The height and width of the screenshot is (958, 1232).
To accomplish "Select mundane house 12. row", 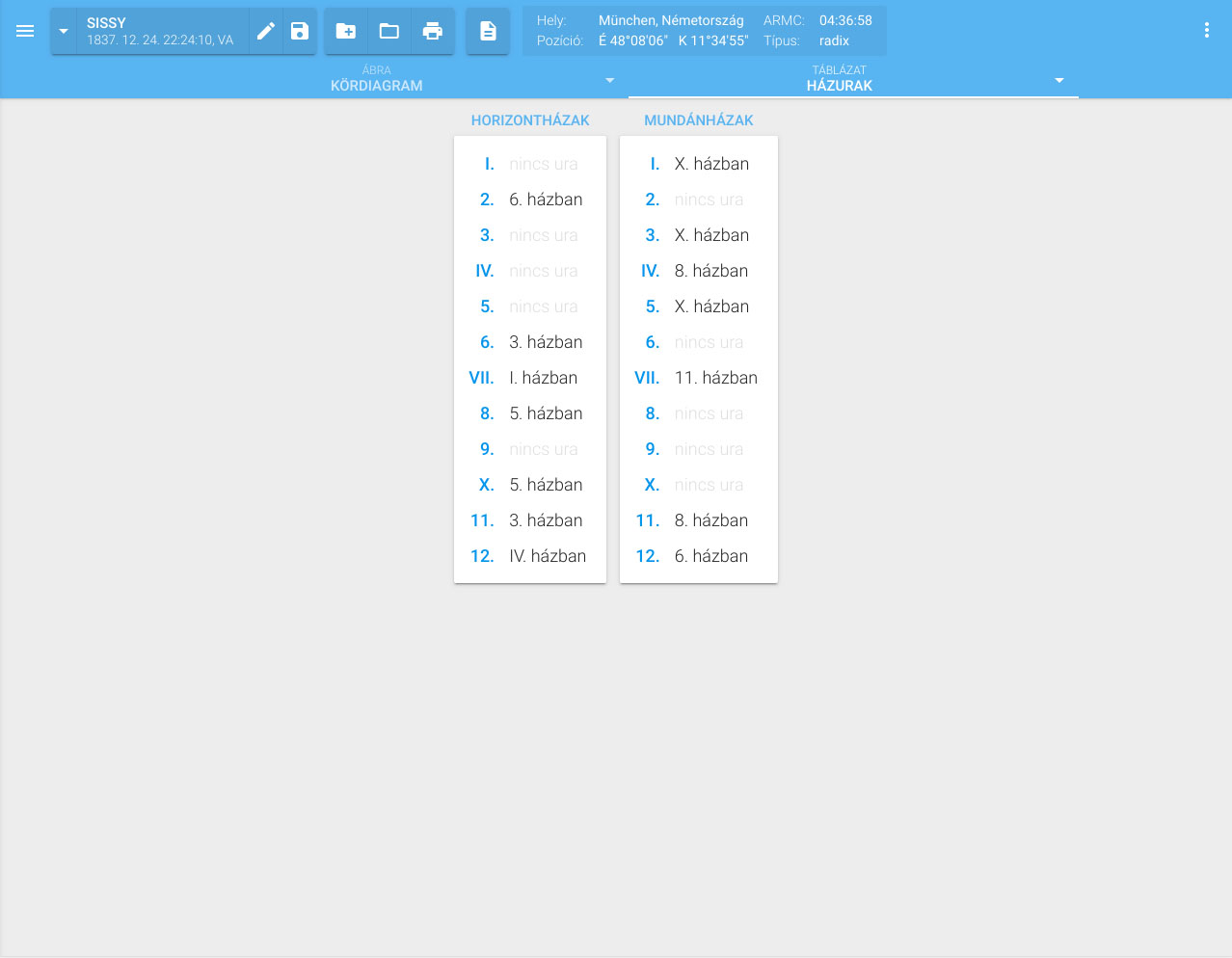I will [698, 556].
